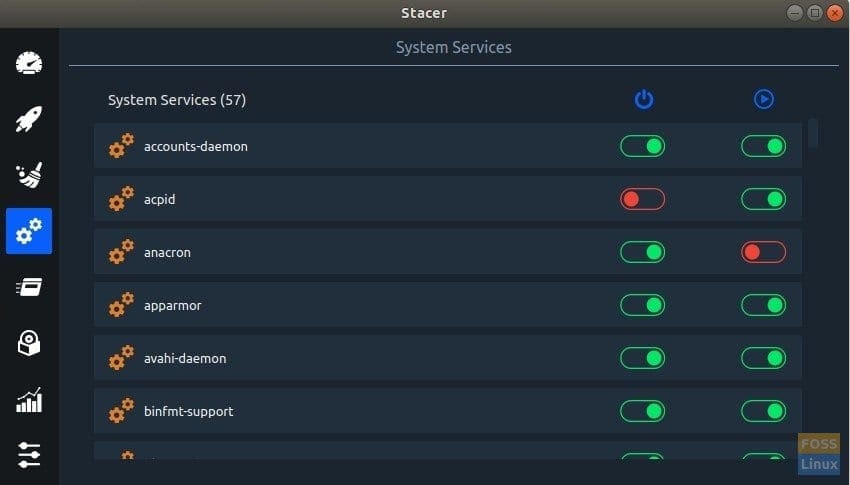This screenshot has width=850, height=485.
Task: Open Startup Apps rocket icon
Action: 29,119
